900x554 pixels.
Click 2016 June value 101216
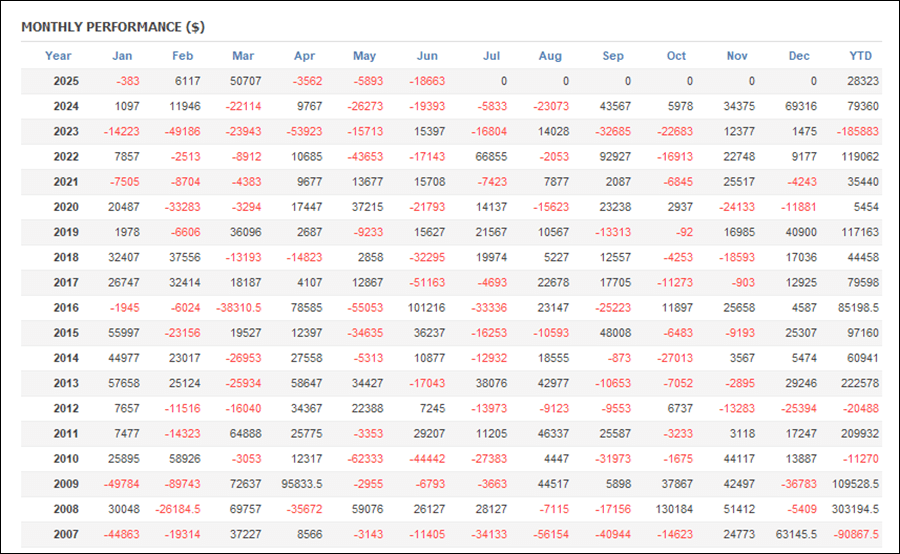click(x=426, y=308)
